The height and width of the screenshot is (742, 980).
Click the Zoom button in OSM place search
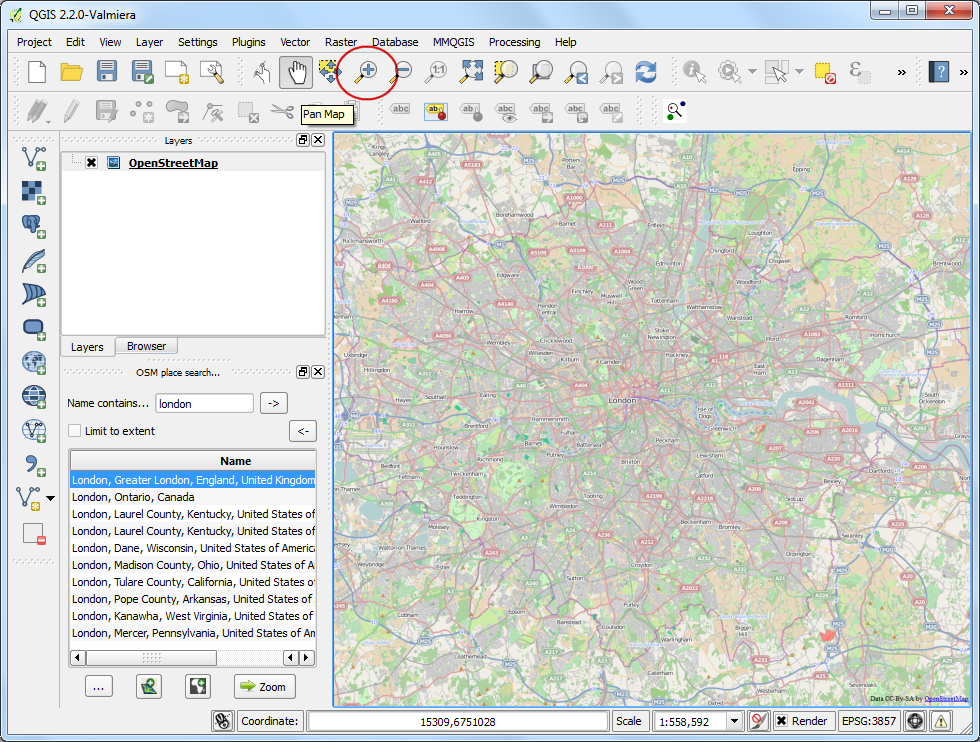(x=264, y=686)
